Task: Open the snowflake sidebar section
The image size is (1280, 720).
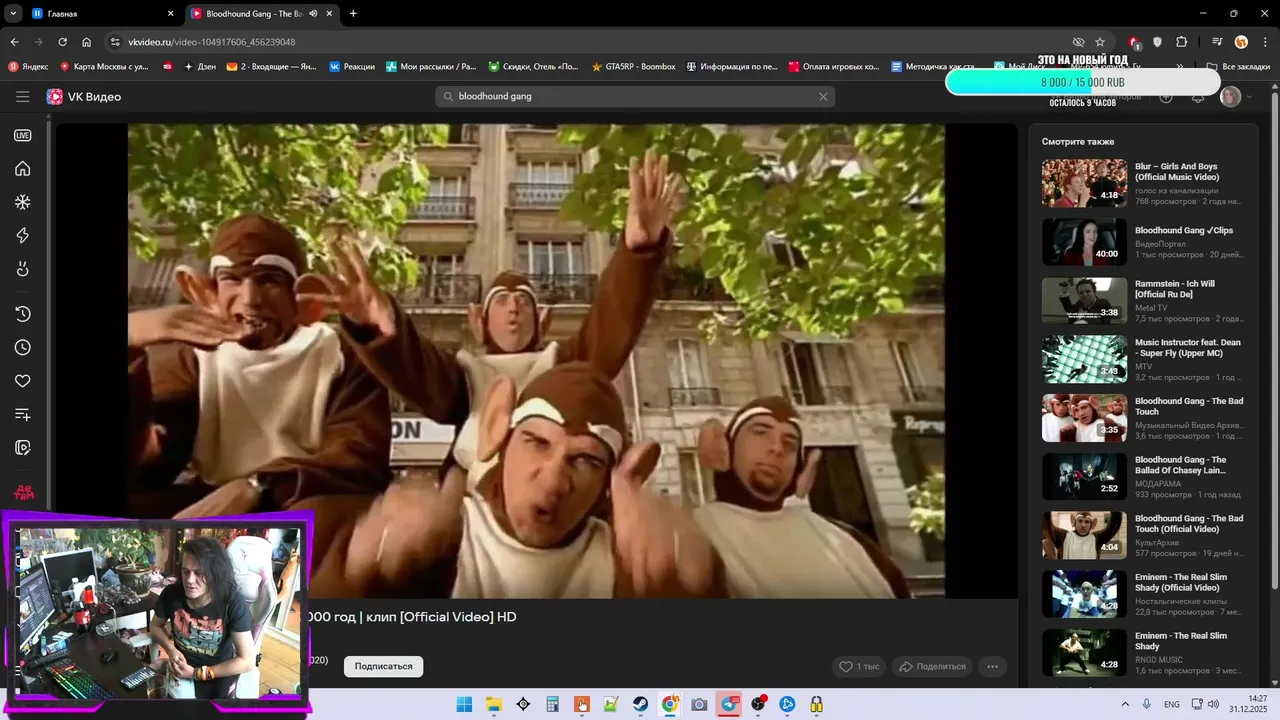Action: (22, 202)
